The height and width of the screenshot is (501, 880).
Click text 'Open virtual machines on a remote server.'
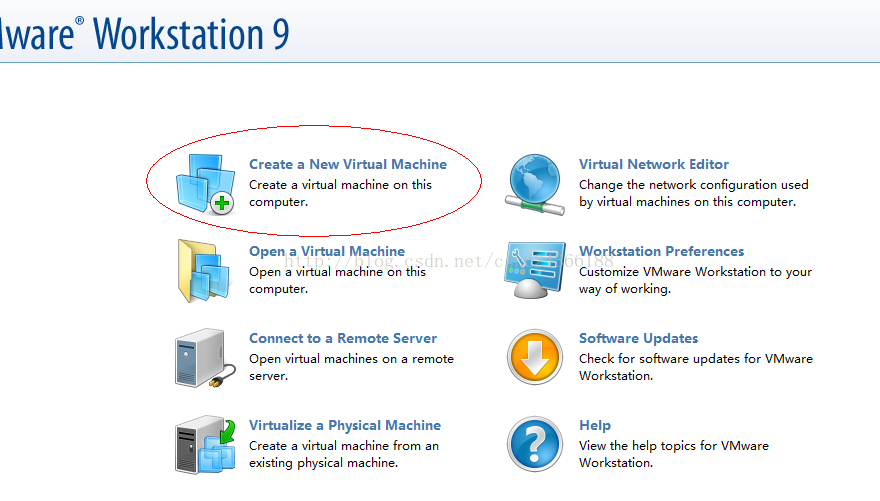click(351, 367)
